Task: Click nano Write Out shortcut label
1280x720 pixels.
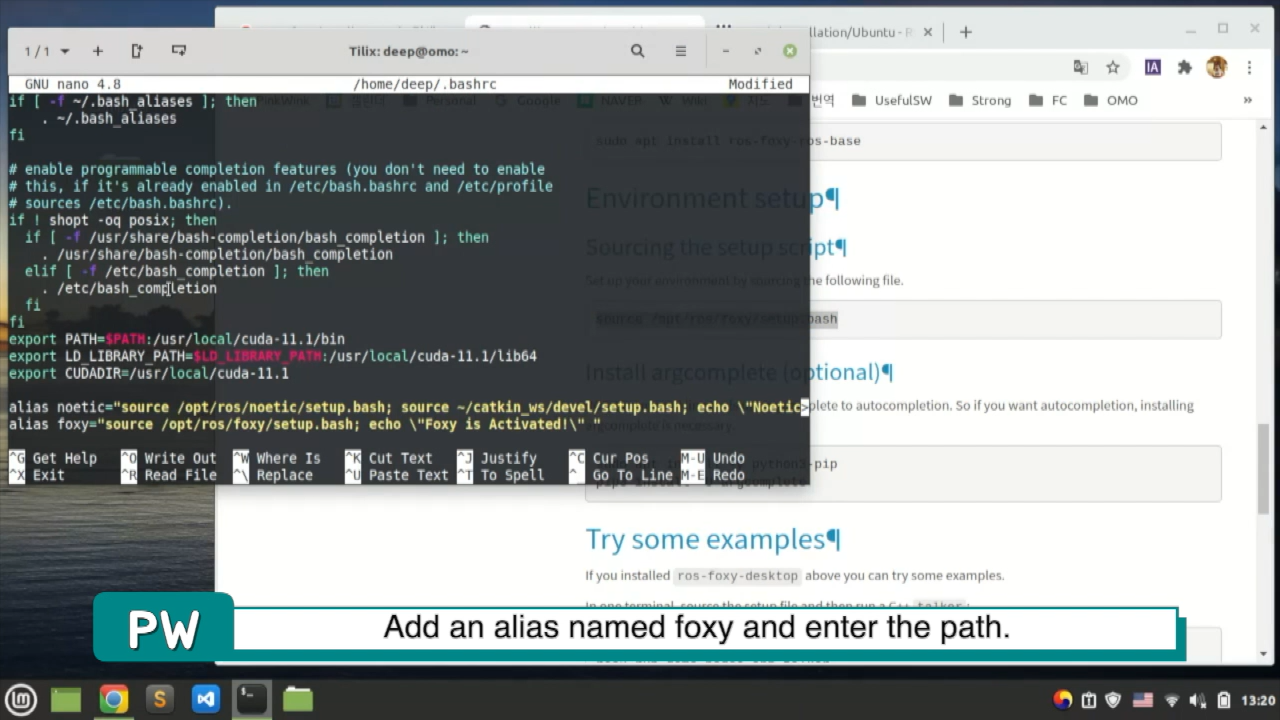Action: (x=180, y=458)
